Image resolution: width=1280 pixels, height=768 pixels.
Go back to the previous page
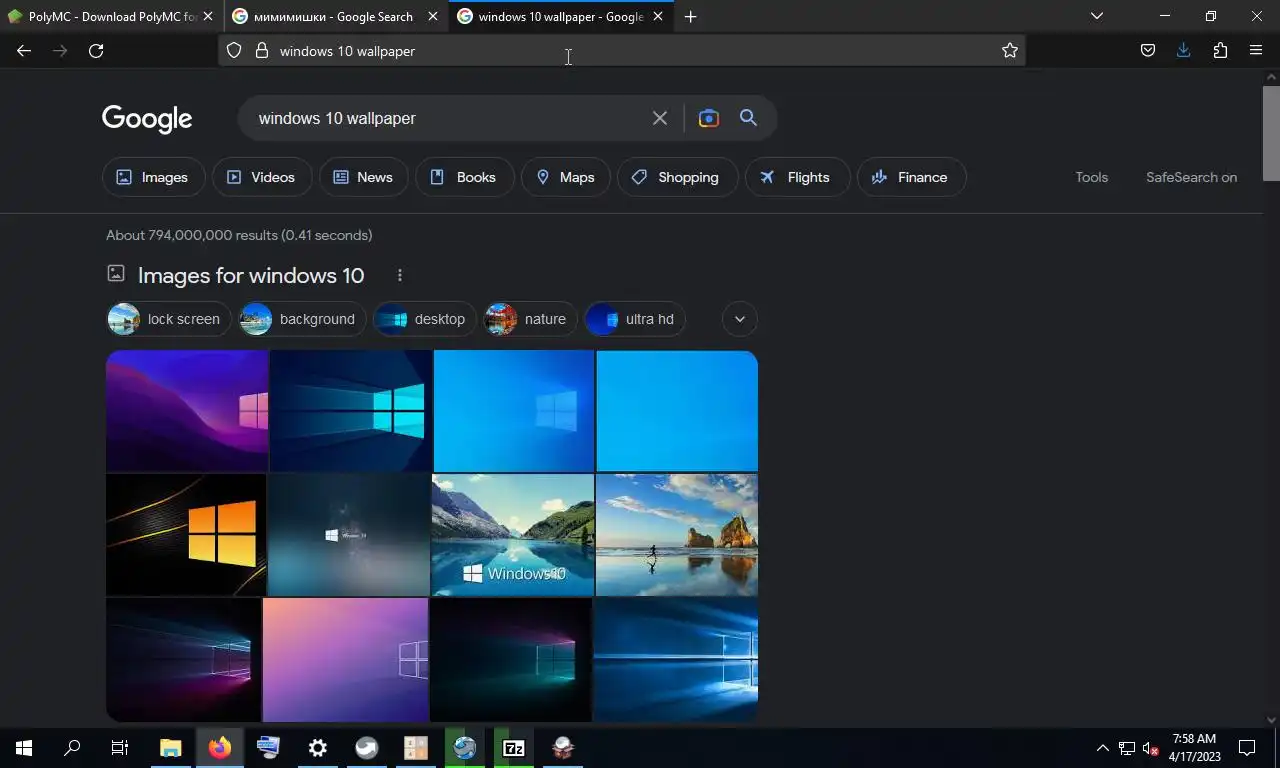click(24, 51)
